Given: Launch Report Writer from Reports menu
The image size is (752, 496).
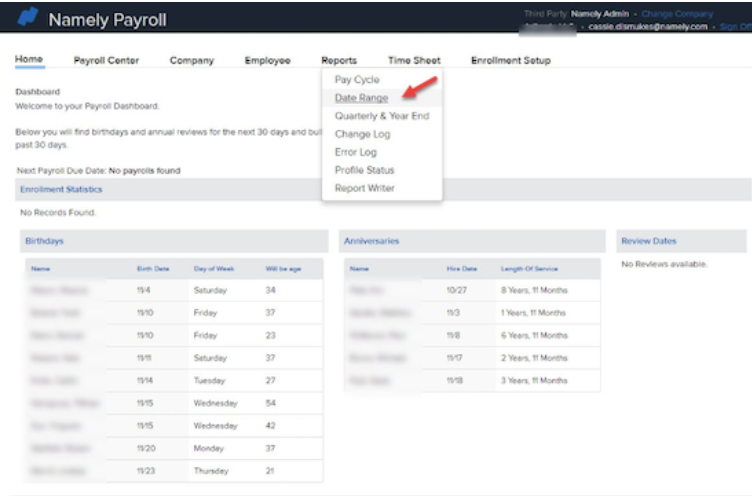Looking at the screenshot, I should [x=364, y=188].
